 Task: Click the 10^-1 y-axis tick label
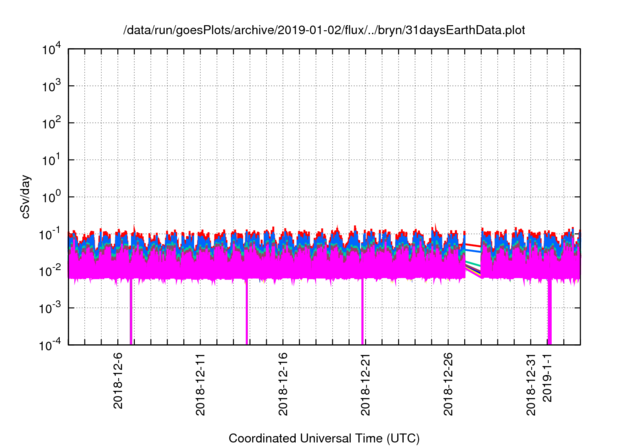(x=51, y=234)
